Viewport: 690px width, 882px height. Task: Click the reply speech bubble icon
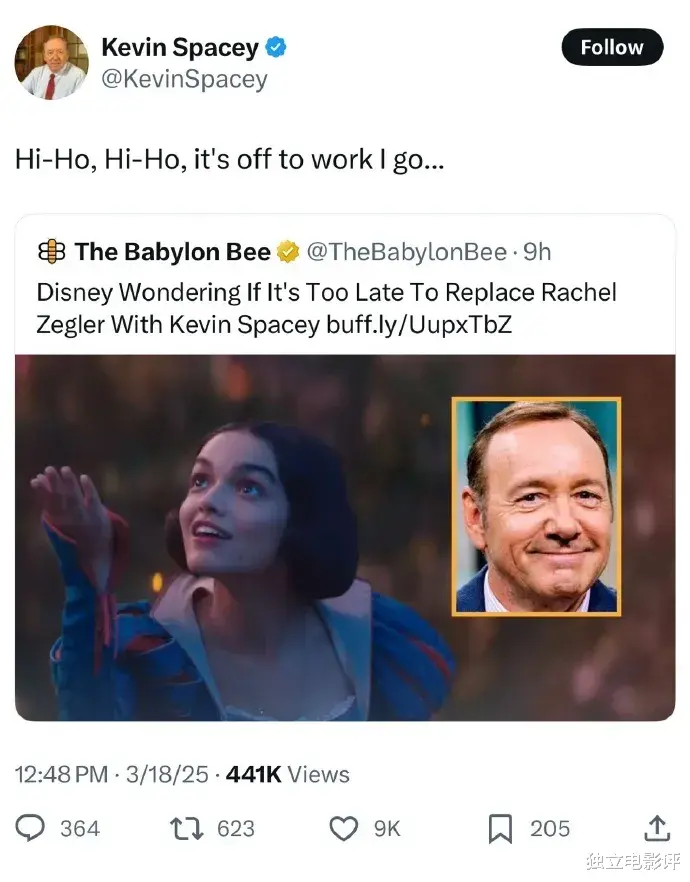click(x=31, y=828)
